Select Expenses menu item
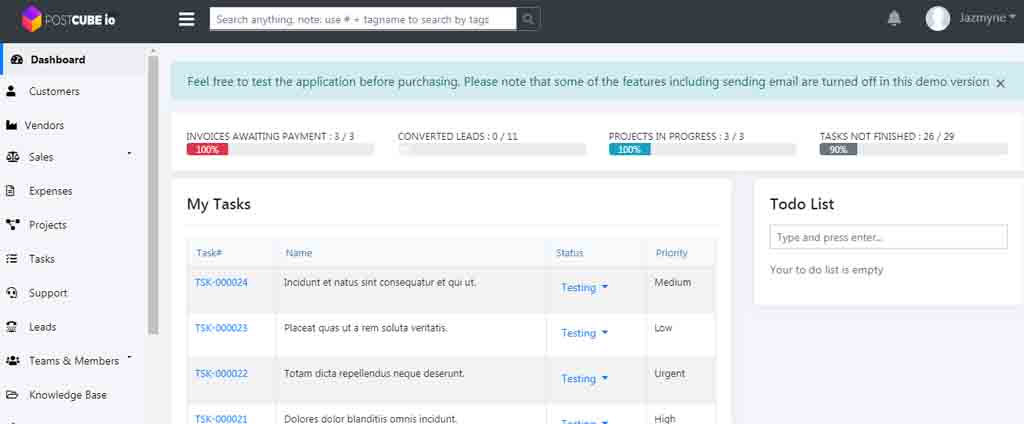 click(50, 191)
